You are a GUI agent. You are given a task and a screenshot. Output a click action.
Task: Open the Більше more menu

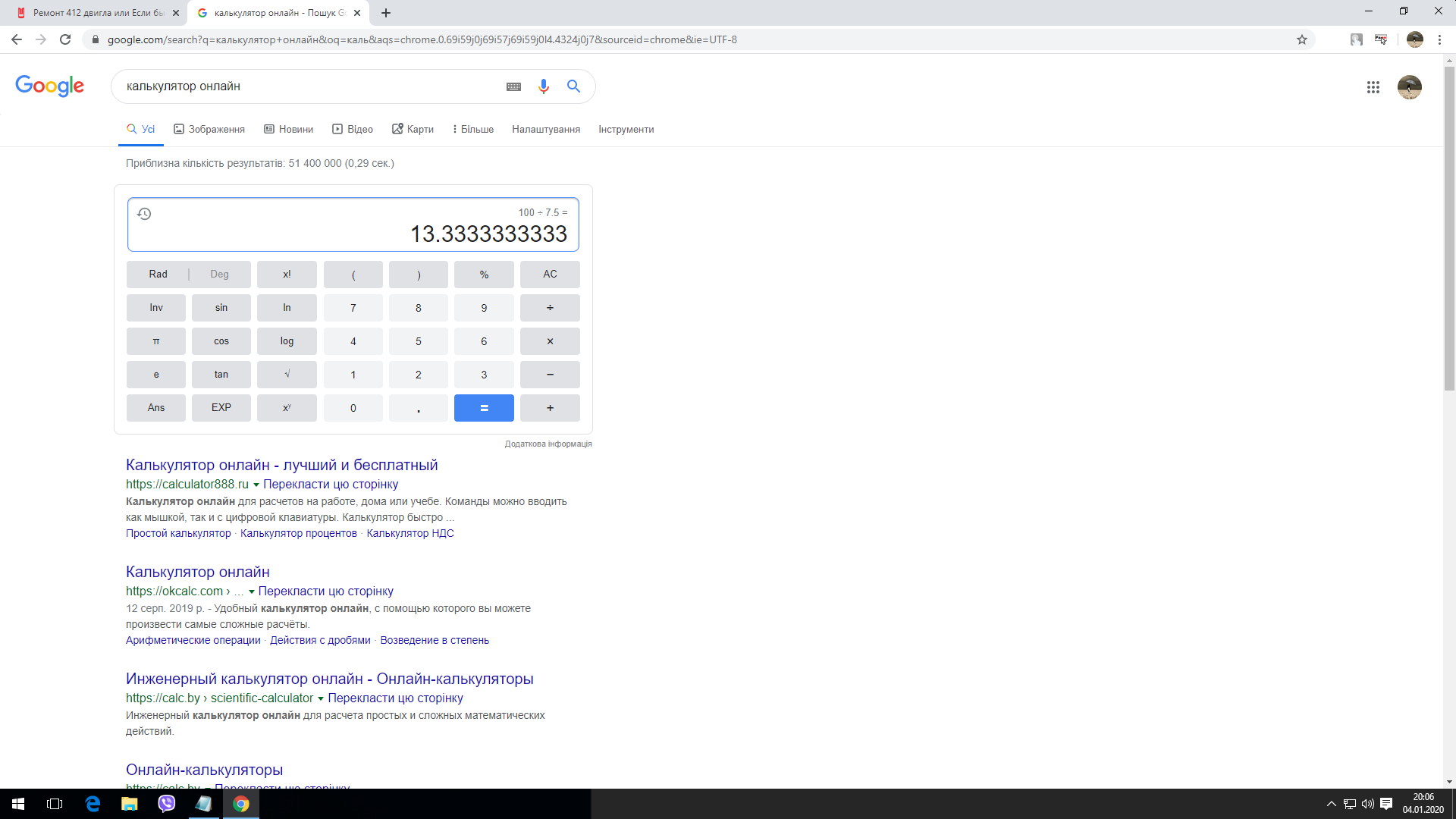coord(473,129)
